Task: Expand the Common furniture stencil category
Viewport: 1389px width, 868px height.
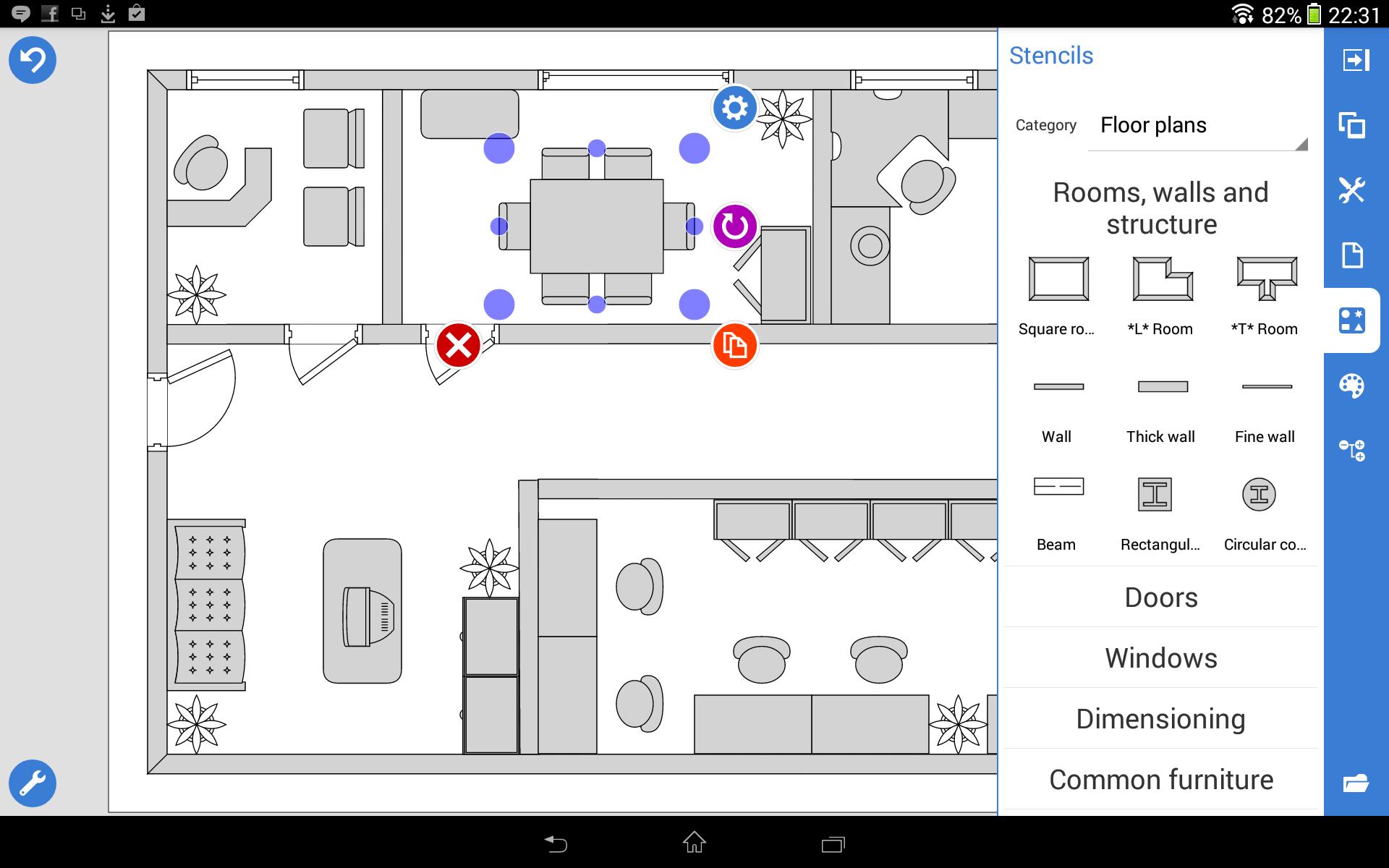Action: coord(1160,780)
